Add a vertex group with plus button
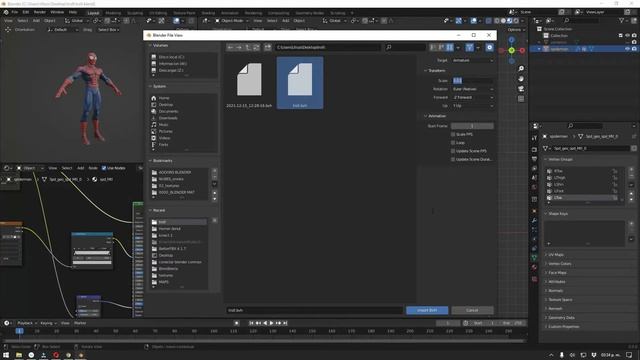 pyautogui.click(x=631, y=170)
